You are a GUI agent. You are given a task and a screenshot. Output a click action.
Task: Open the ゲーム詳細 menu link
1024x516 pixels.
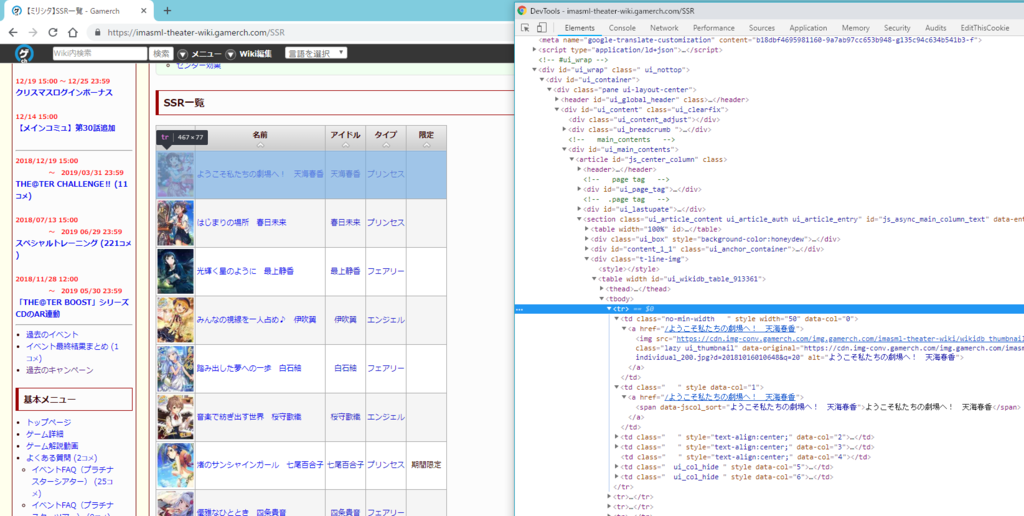[x=45, y=434]
